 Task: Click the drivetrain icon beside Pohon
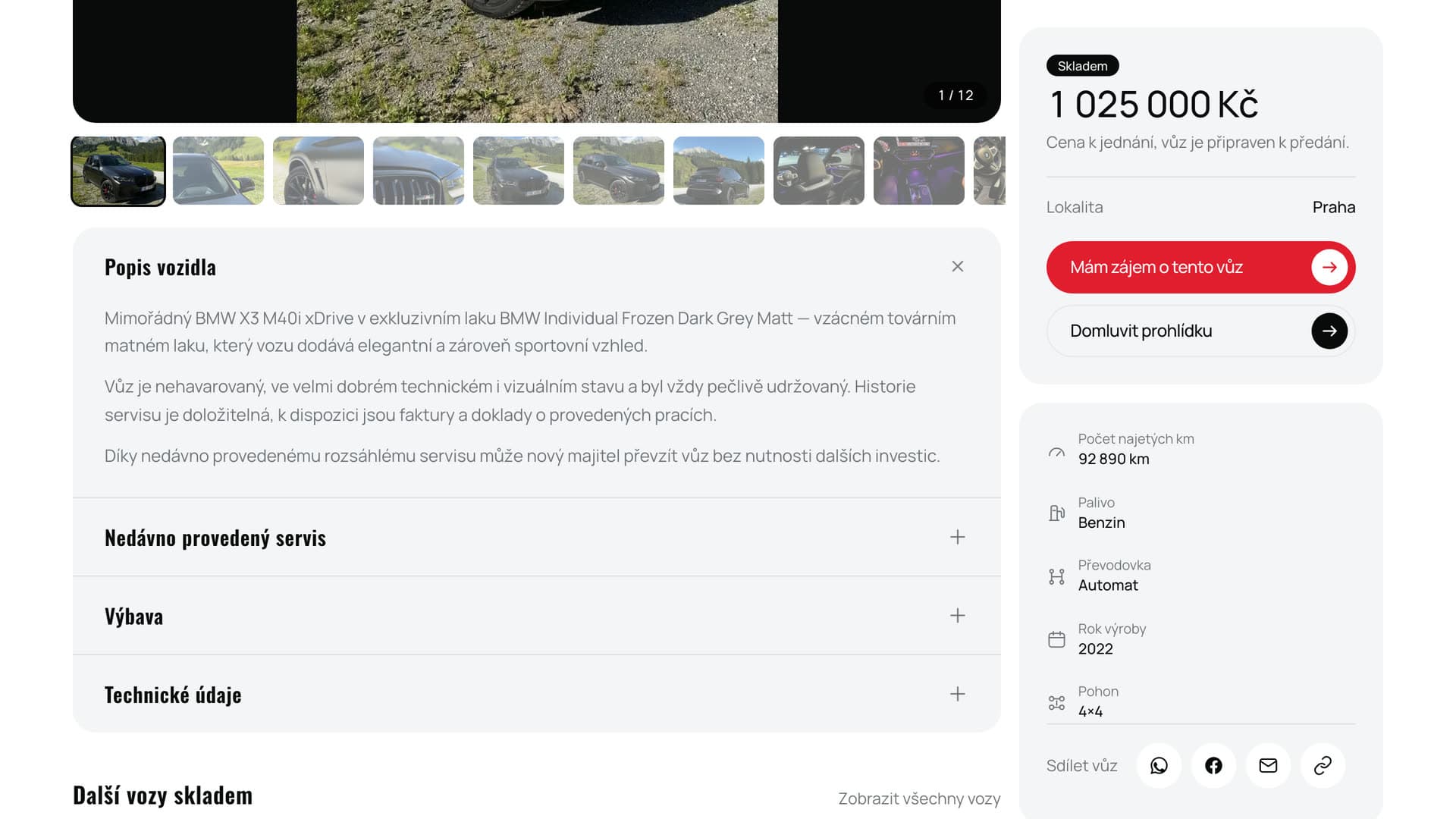tap(1056, 702)
